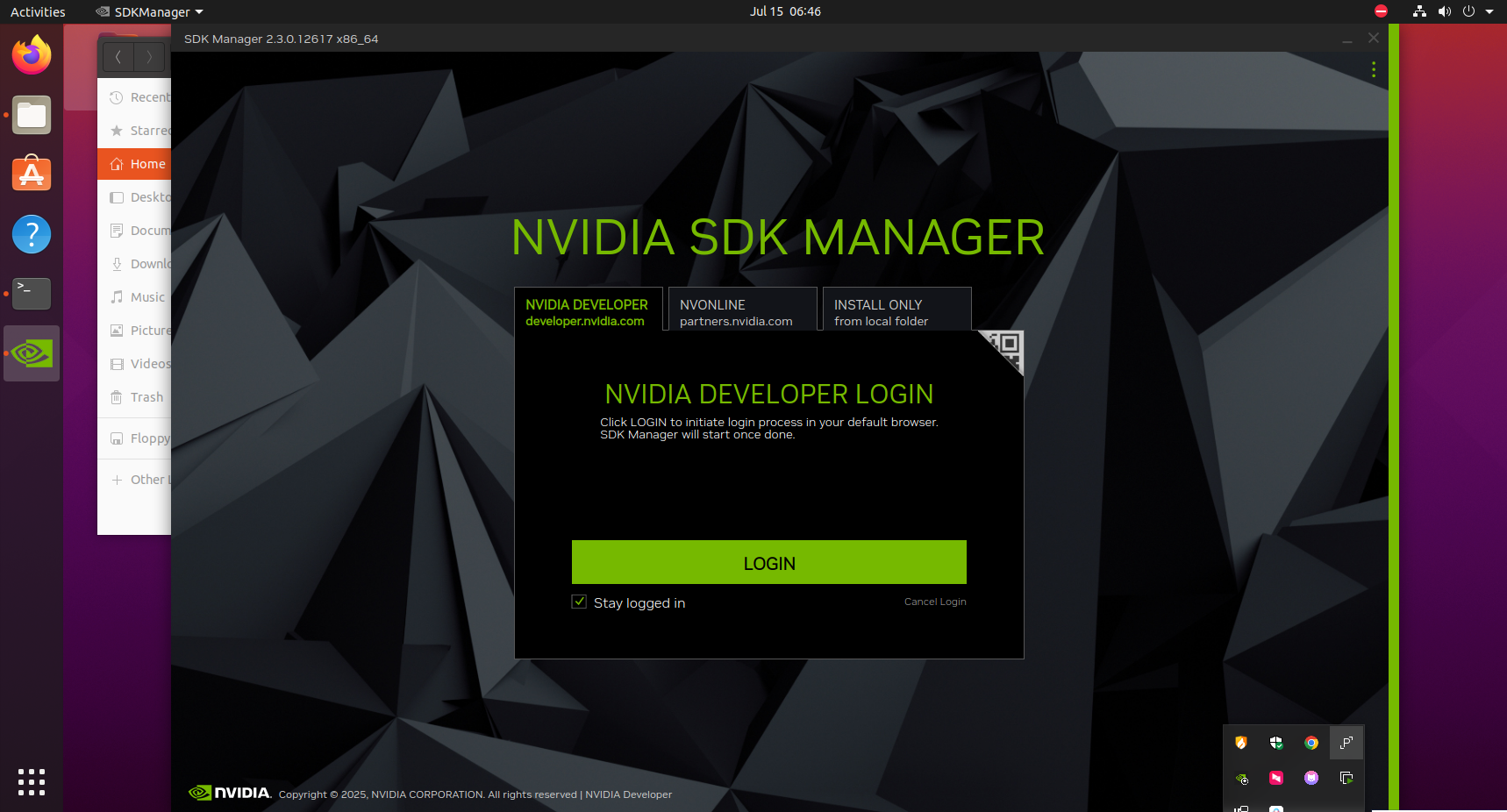Open the SDKManager title dropdown in top bar

[x=149, y=11]
